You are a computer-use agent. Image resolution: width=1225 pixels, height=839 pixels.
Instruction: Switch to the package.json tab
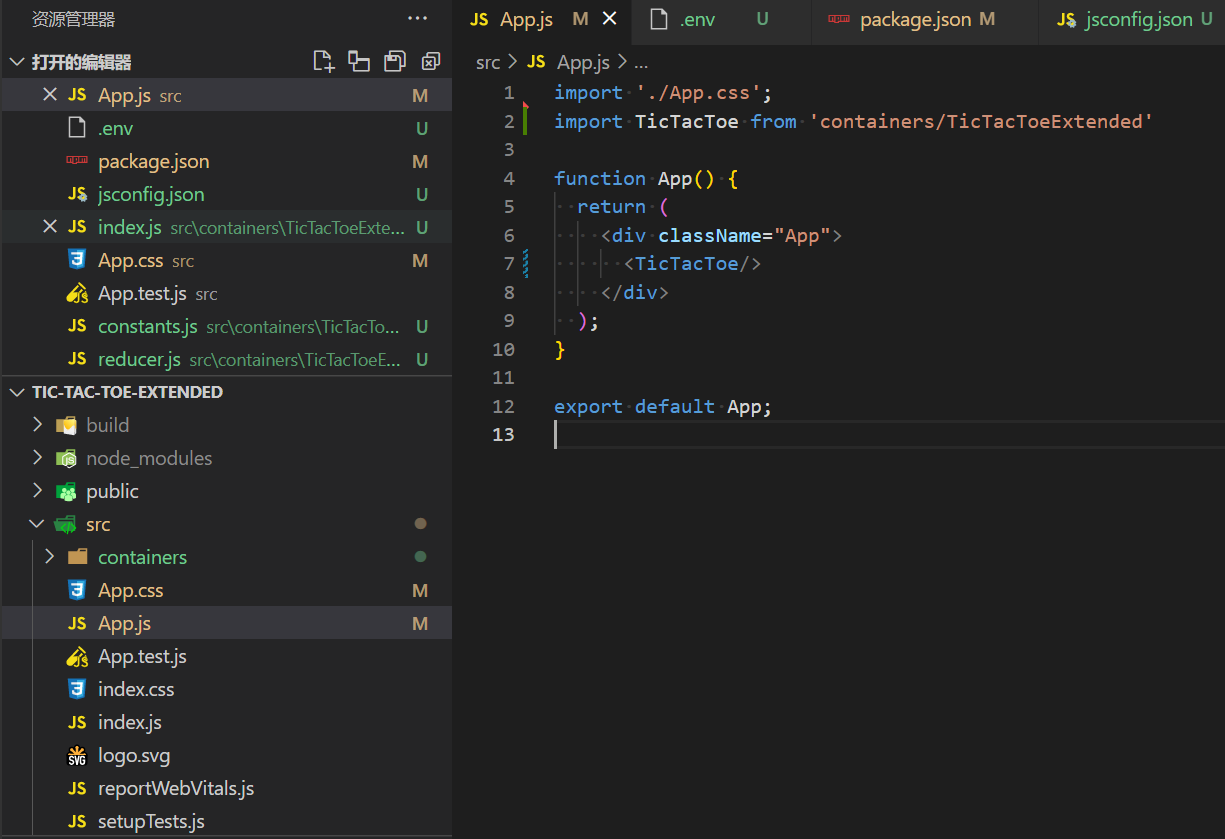pos(914,20)
